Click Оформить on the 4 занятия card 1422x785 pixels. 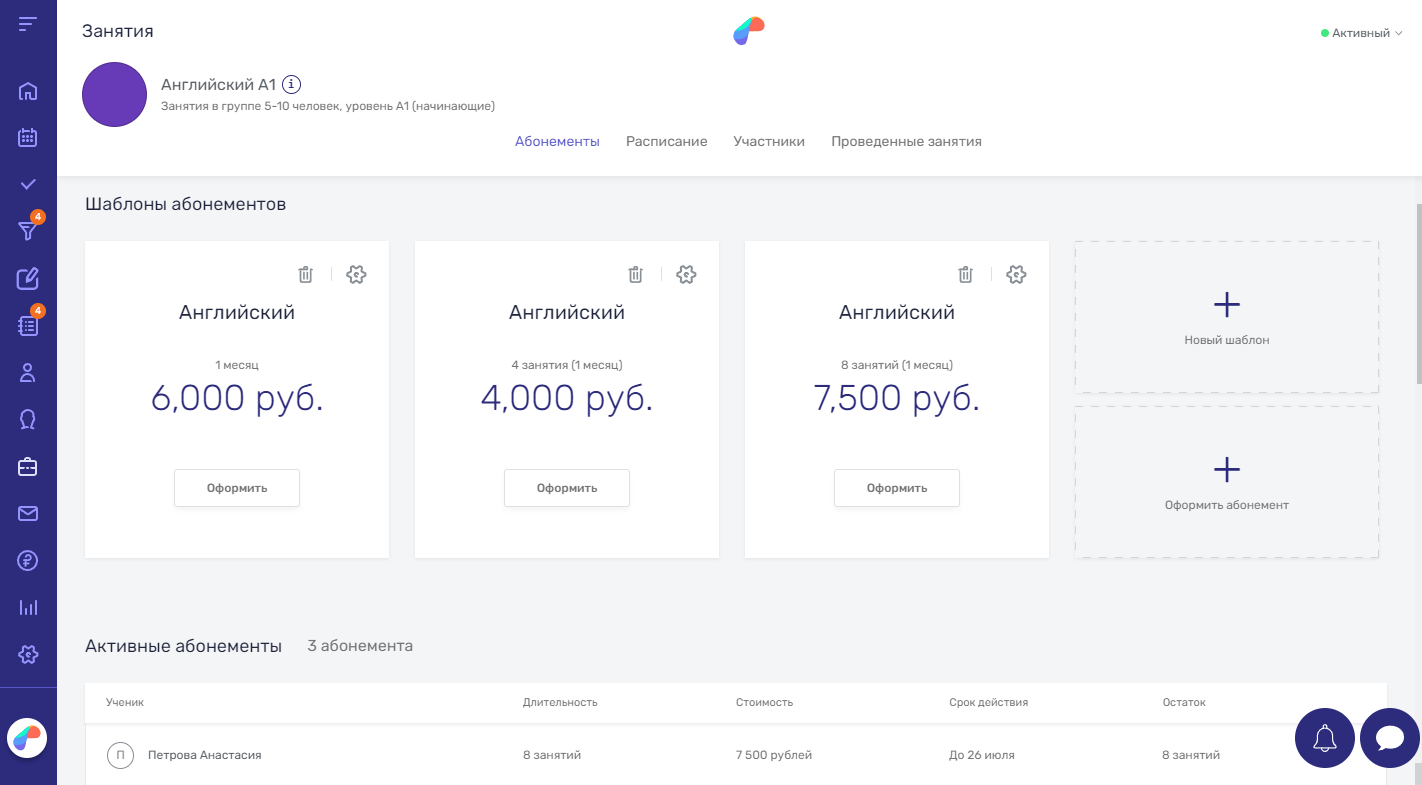tap(567, 488)
